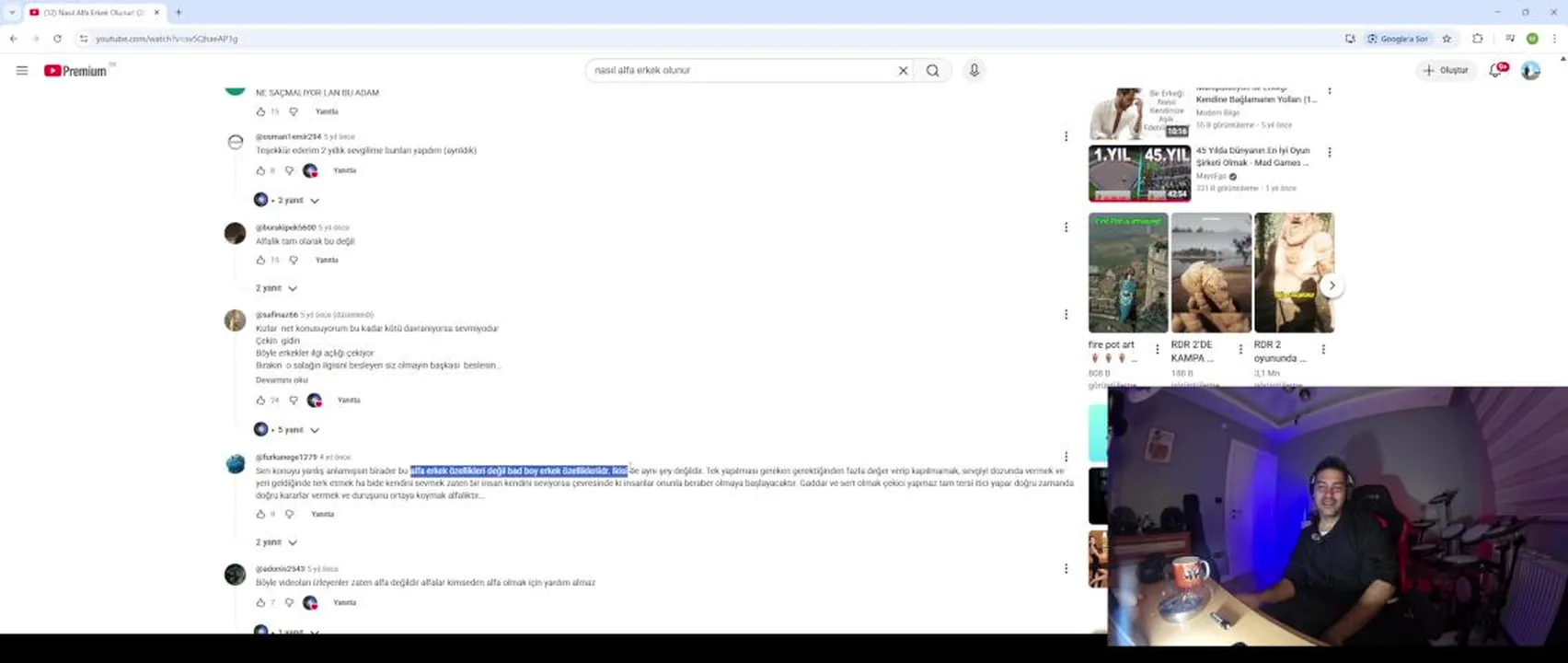Image resolution: width=1568 pixels, height=663 pixels.
Task: Click creator heart badge on @osman1emir294 comment
Action: click(310, 170)
